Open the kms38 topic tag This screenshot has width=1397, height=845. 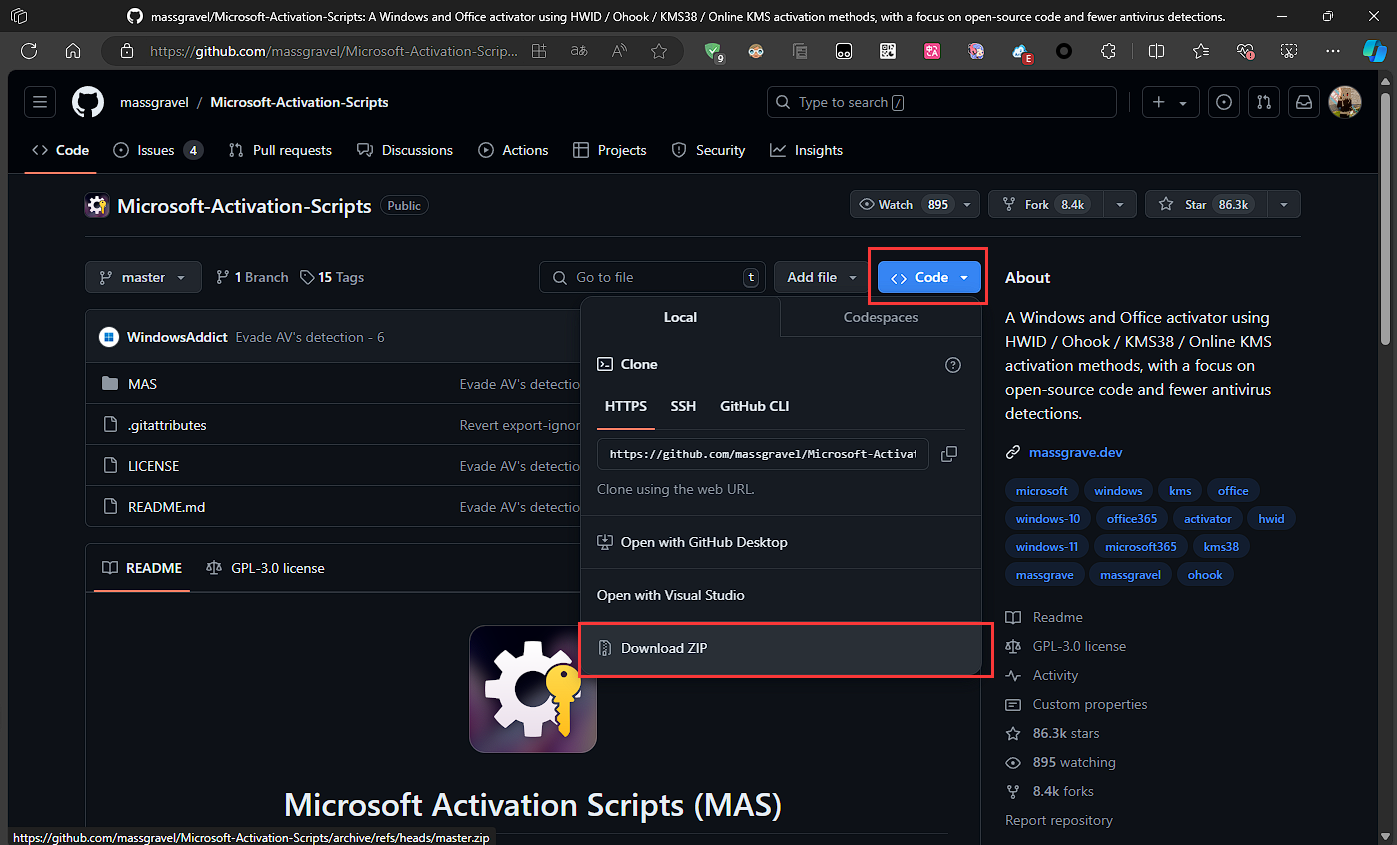click(x=1221, y=547)
